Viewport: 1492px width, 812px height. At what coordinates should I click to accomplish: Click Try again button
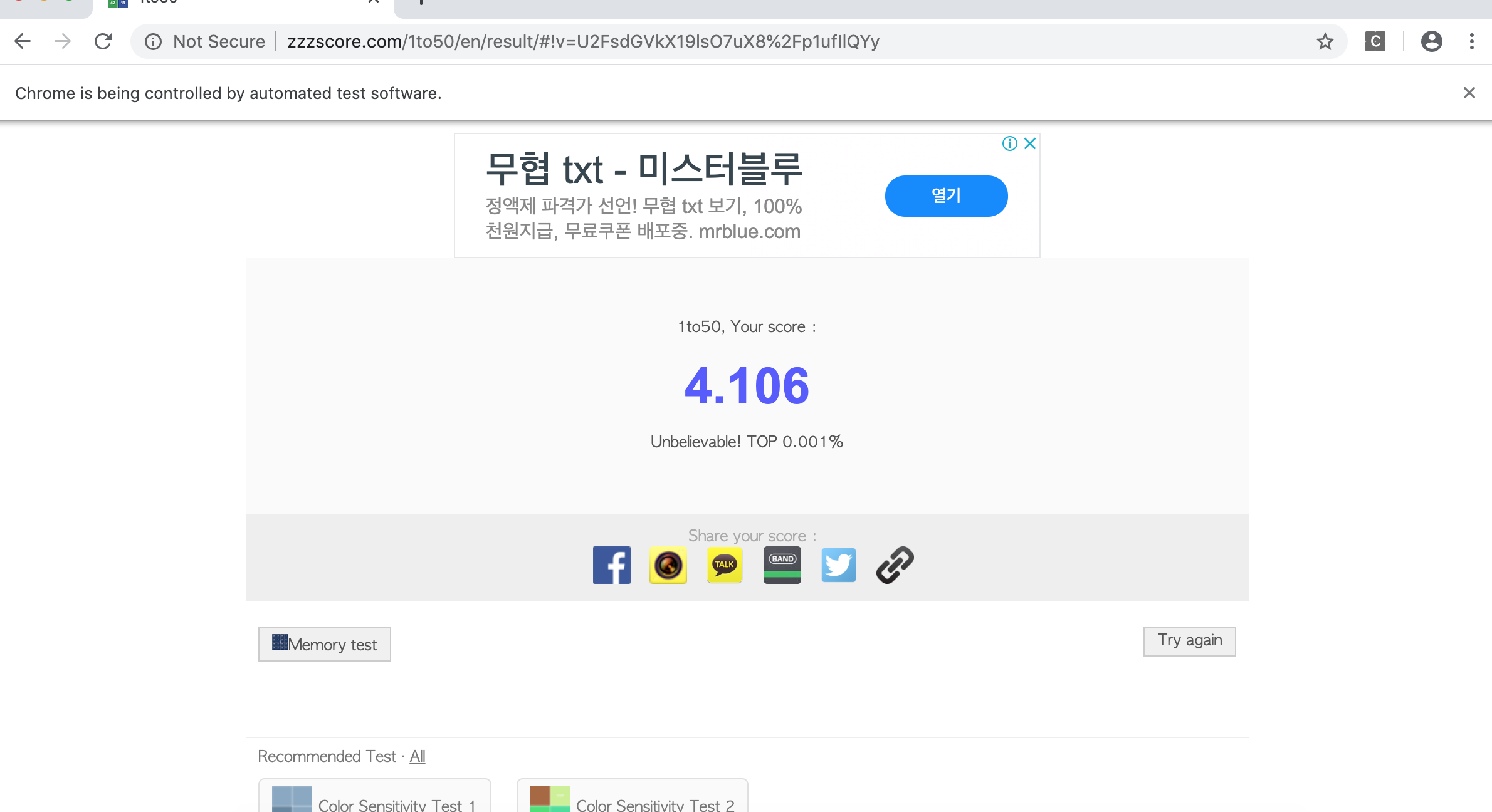[x=1189, y=641]
